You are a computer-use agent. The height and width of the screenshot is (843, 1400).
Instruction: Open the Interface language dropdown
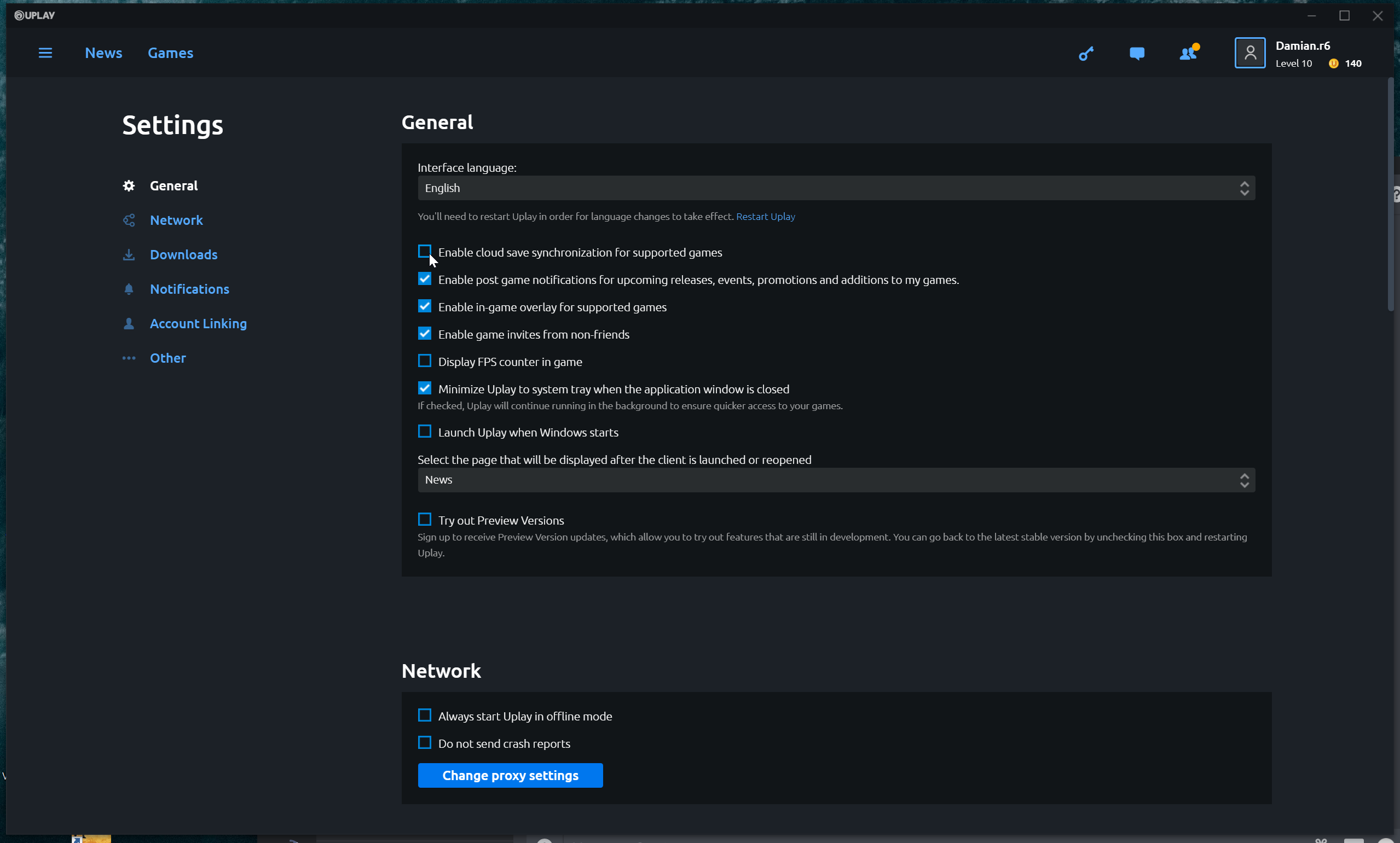click(x=836, y=188)
